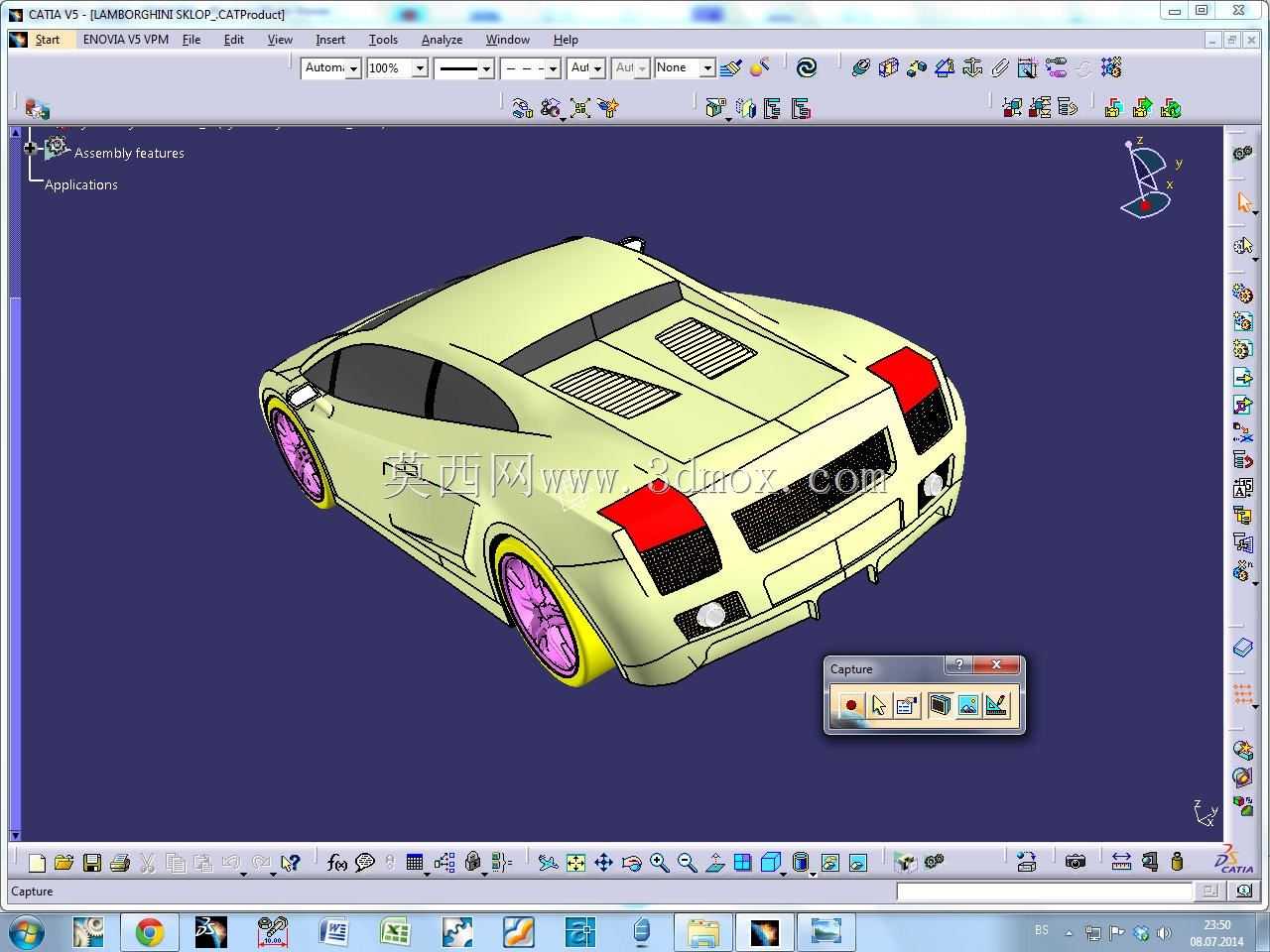
Task: Click the Painter format brush icon
Action: pos(731,67)
